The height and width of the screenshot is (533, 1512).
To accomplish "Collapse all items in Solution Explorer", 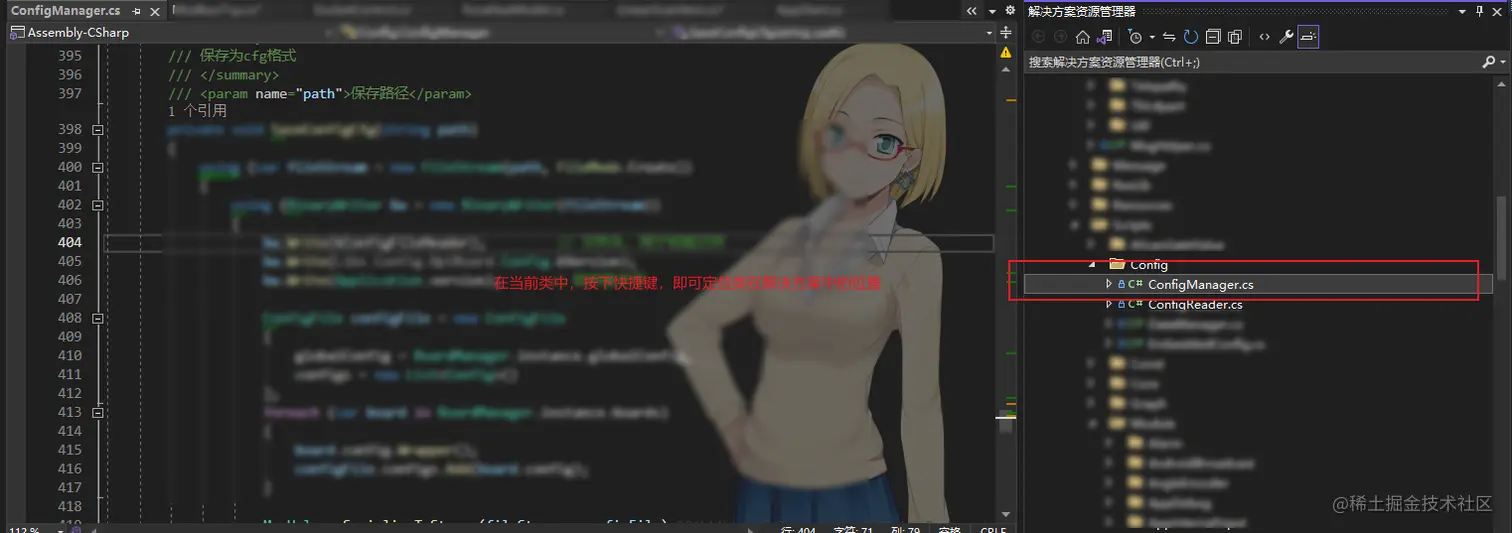I will click(1212, 37).
